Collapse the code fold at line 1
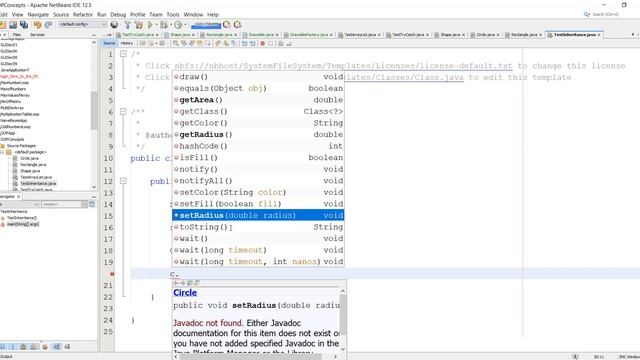The image size is (640, 360). tap(123, 54)
